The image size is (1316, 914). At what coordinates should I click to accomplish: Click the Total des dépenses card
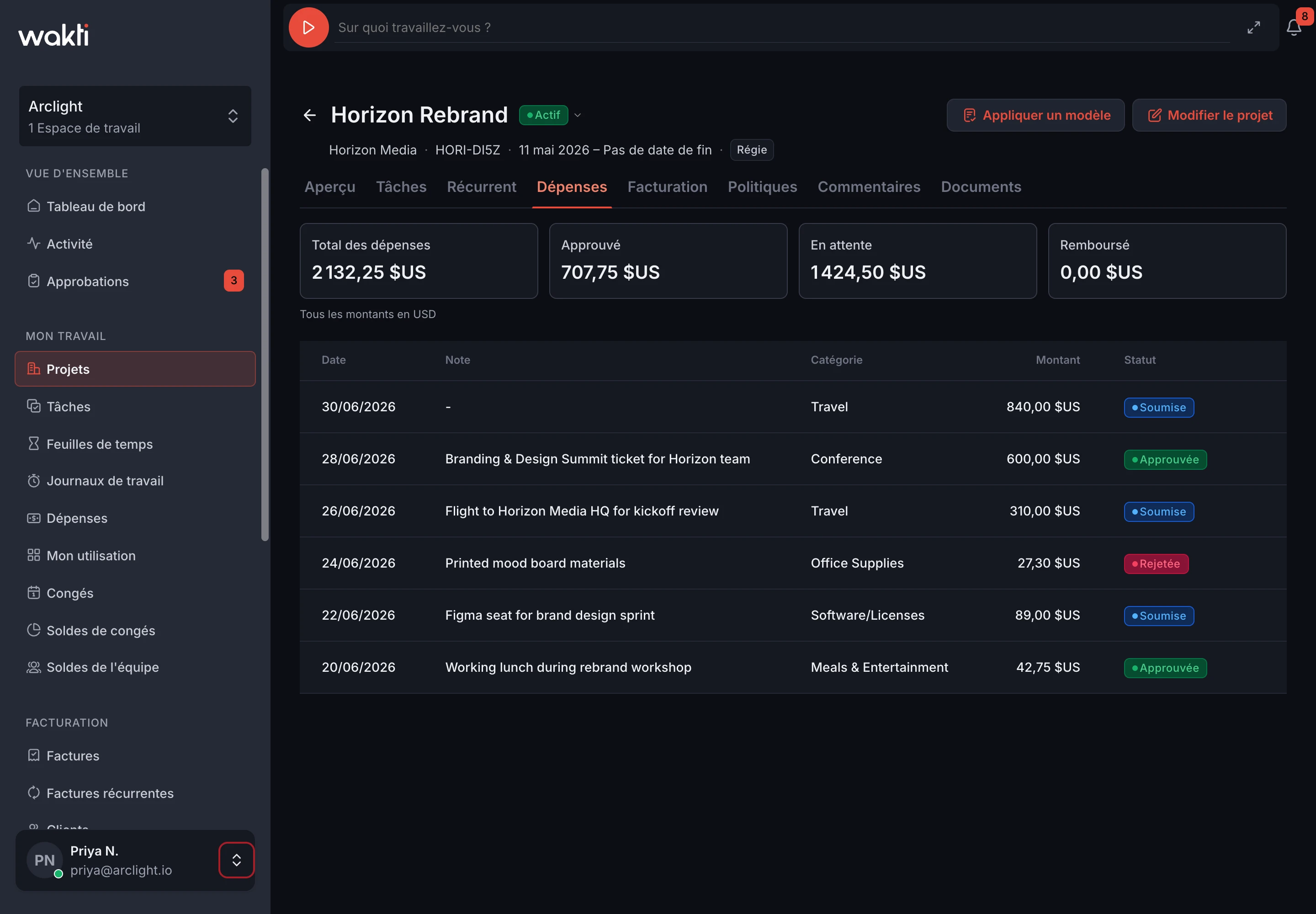pos(419,260)
